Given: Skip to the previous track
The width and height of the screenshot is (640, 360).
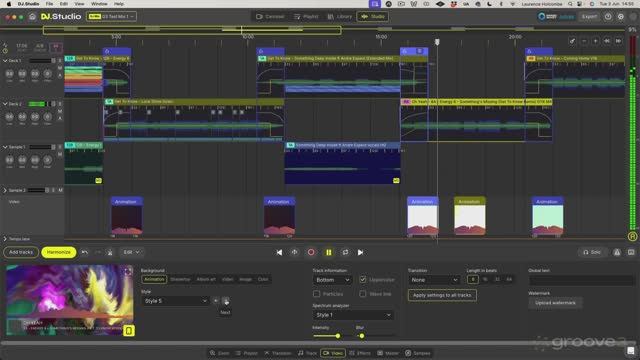Looking at the screenshot, I should coord(279,253).
